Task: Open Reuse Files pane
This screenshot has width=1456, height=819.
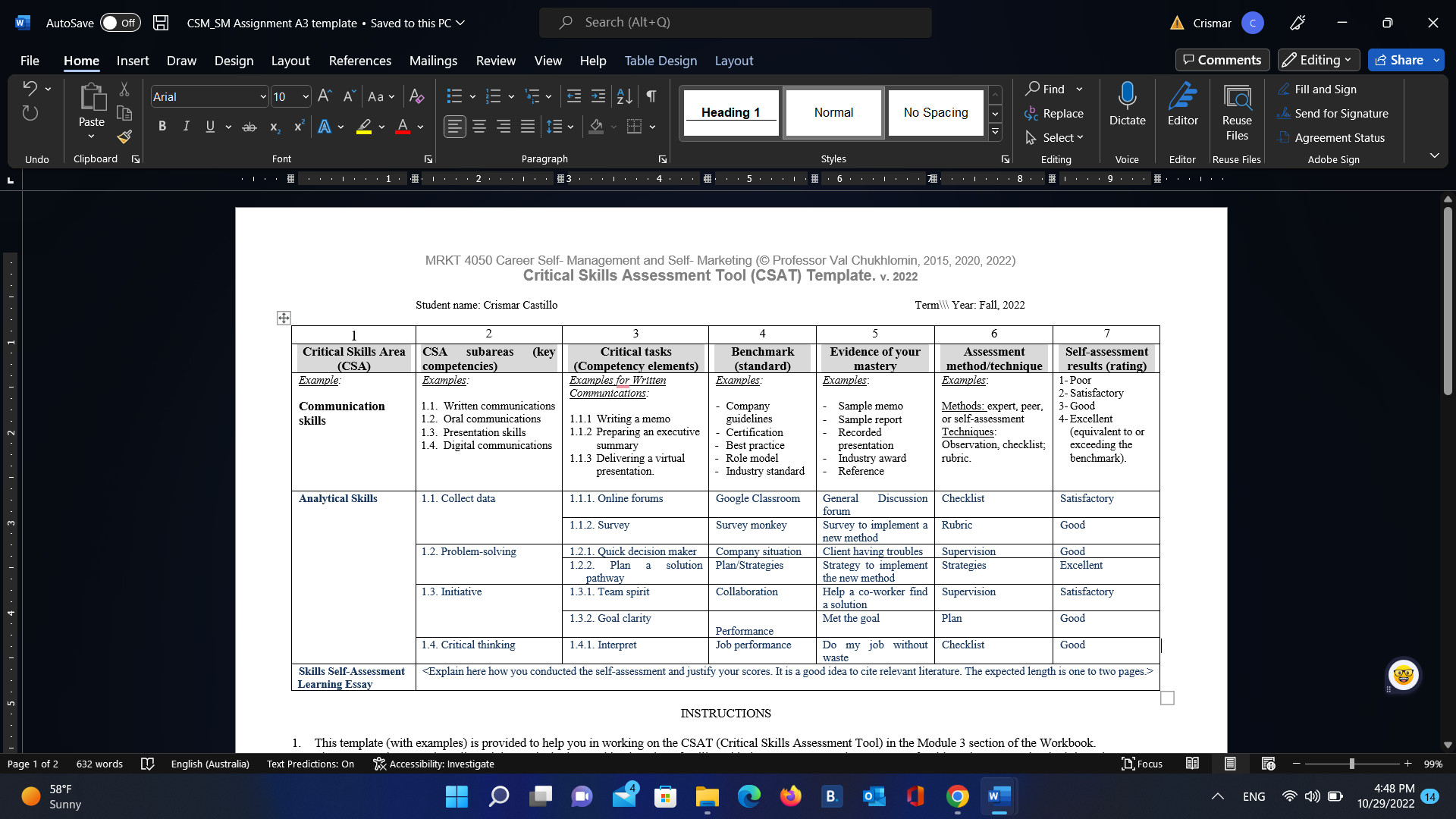Action: pos(1236,110)
